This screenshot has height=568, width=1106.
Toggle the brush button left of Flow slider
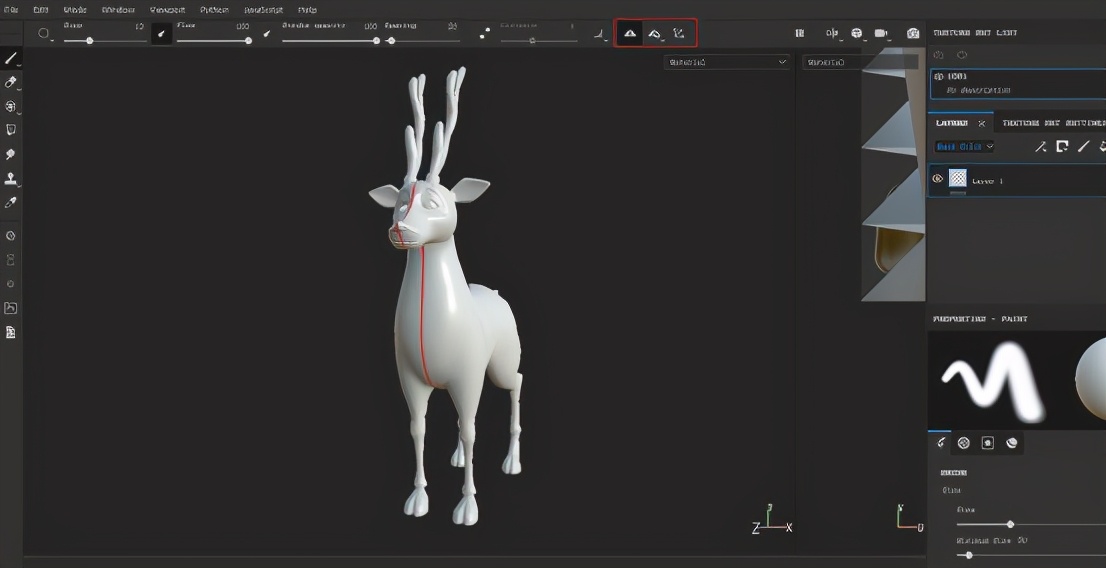[x=161, y=34]
